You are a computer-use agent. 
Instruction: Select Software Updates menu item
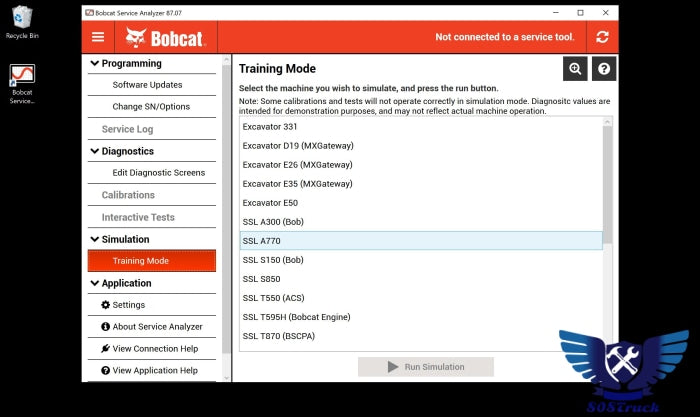147,85
